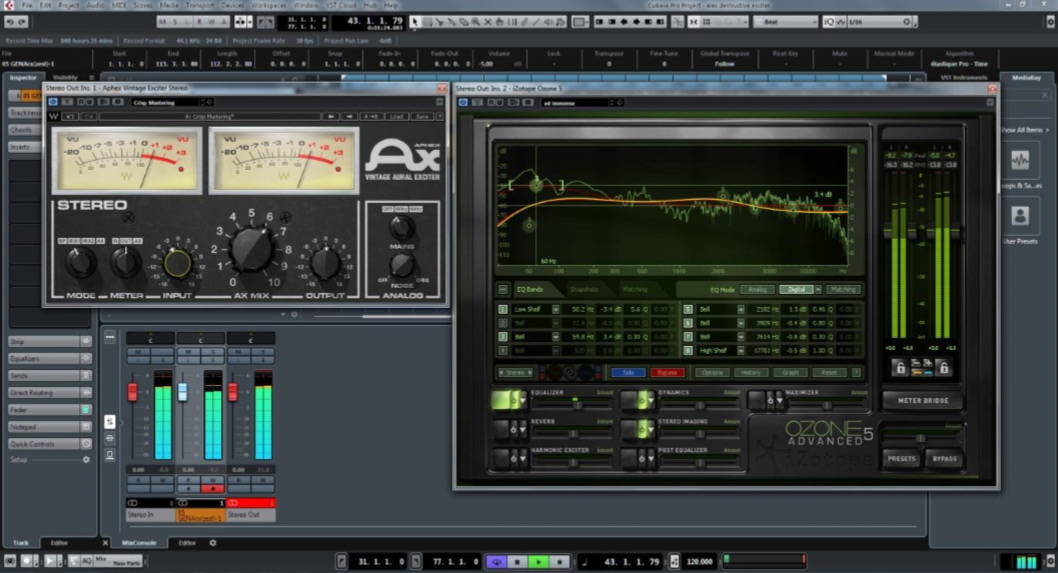Image resolution: width=1058 pixels, height=573 pixels.
Task: Click the AX MIX large knob
Action: [x=251, y=248]
